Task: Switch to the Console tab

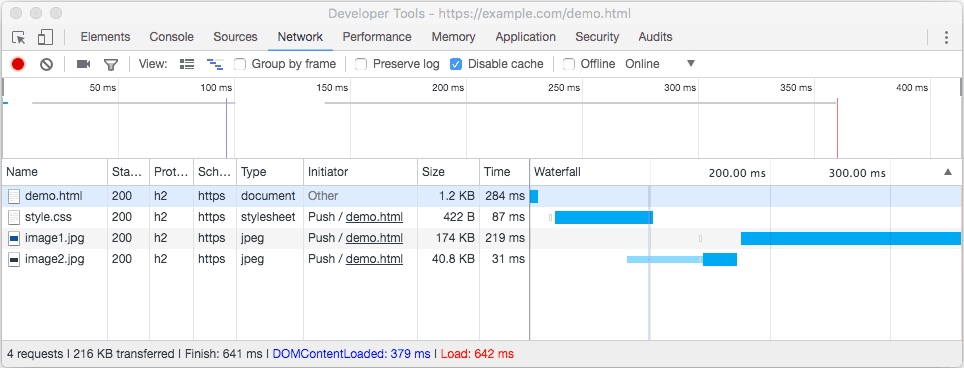Action: point(172,37)
